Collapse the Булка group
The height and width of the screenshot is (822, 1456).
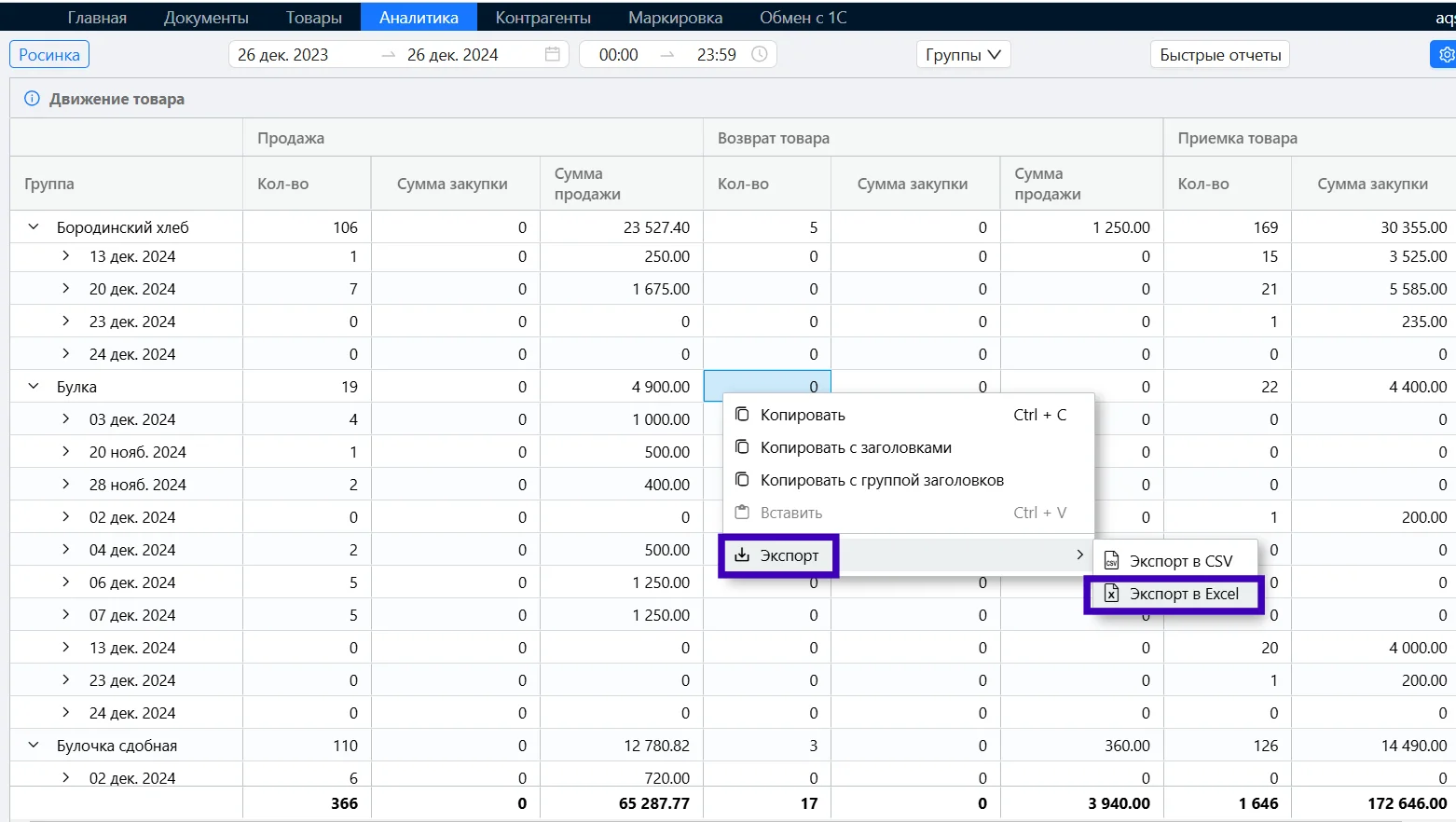(x=34, y=386)
